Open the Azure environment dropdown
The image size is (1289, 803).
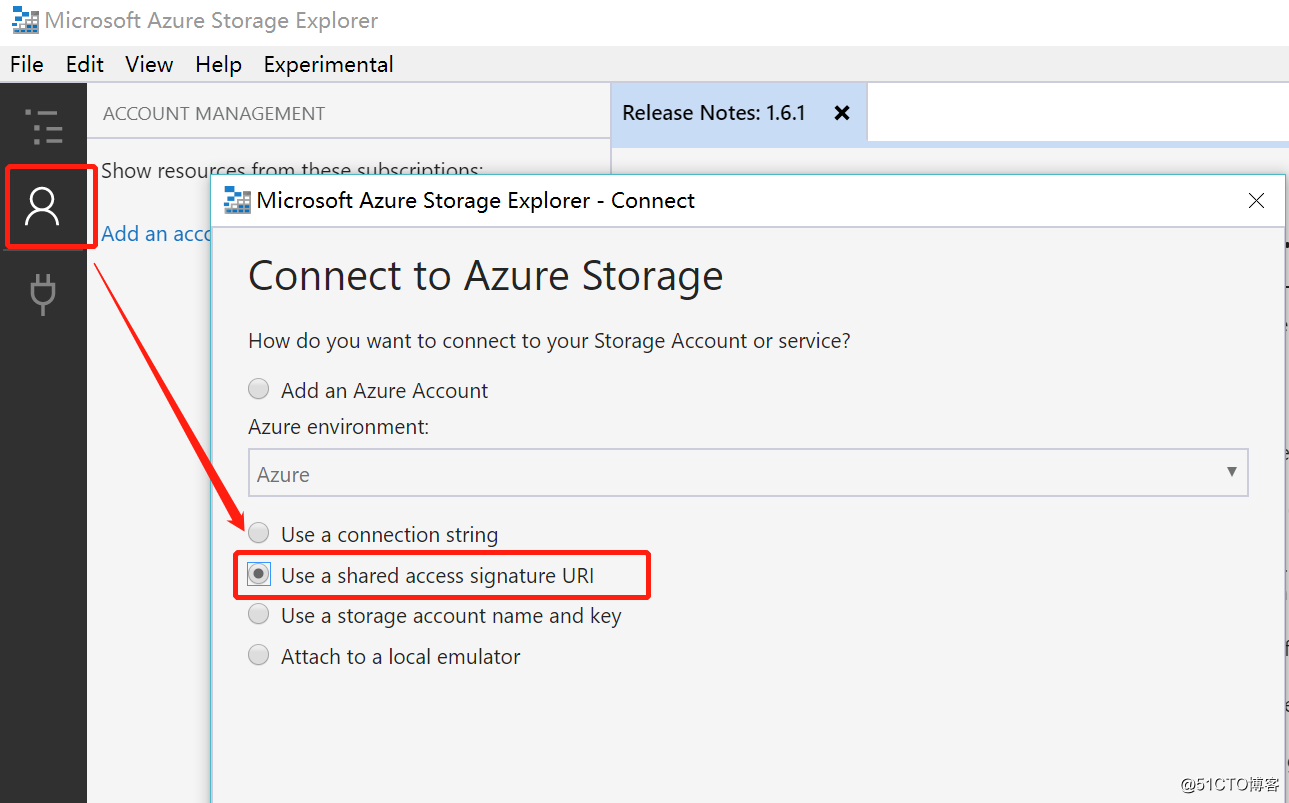click(x=748, y=473)
